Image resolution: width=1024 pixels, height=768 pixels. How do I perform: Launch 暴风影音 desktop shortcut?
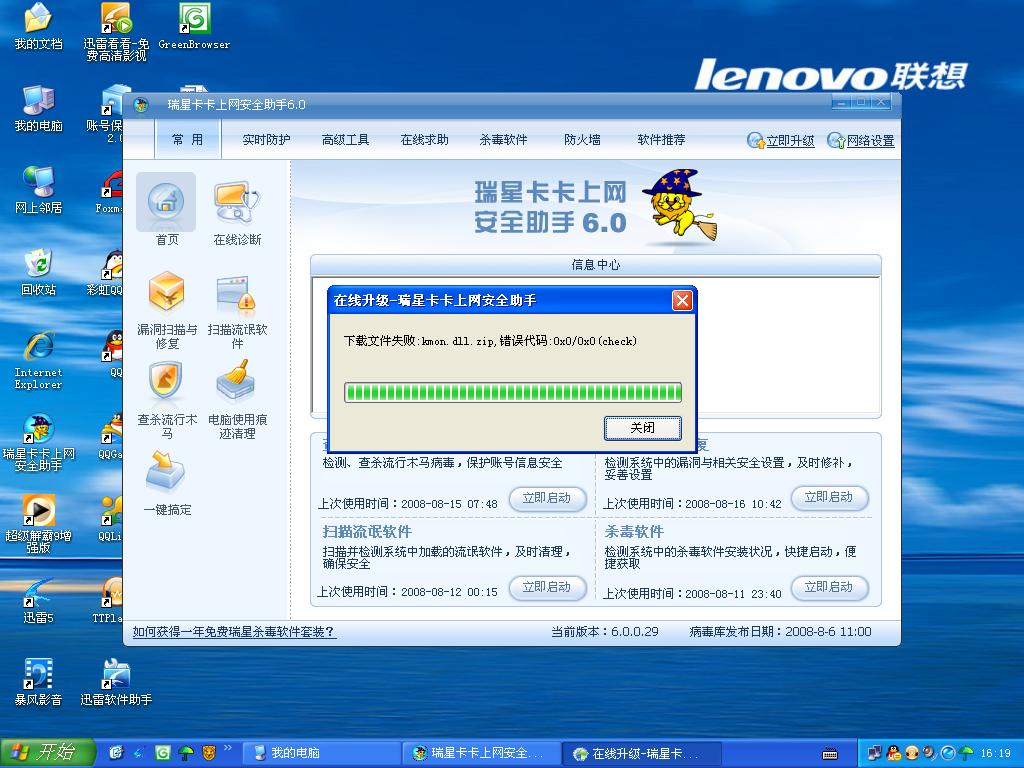click(38, 682)
